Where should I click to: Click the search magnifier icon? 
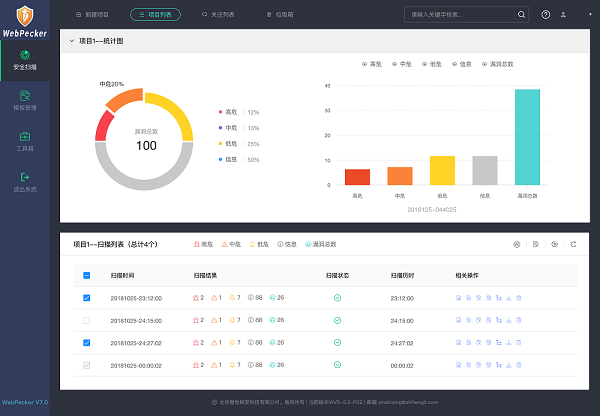pyautogui.click(x=521, y=15)
